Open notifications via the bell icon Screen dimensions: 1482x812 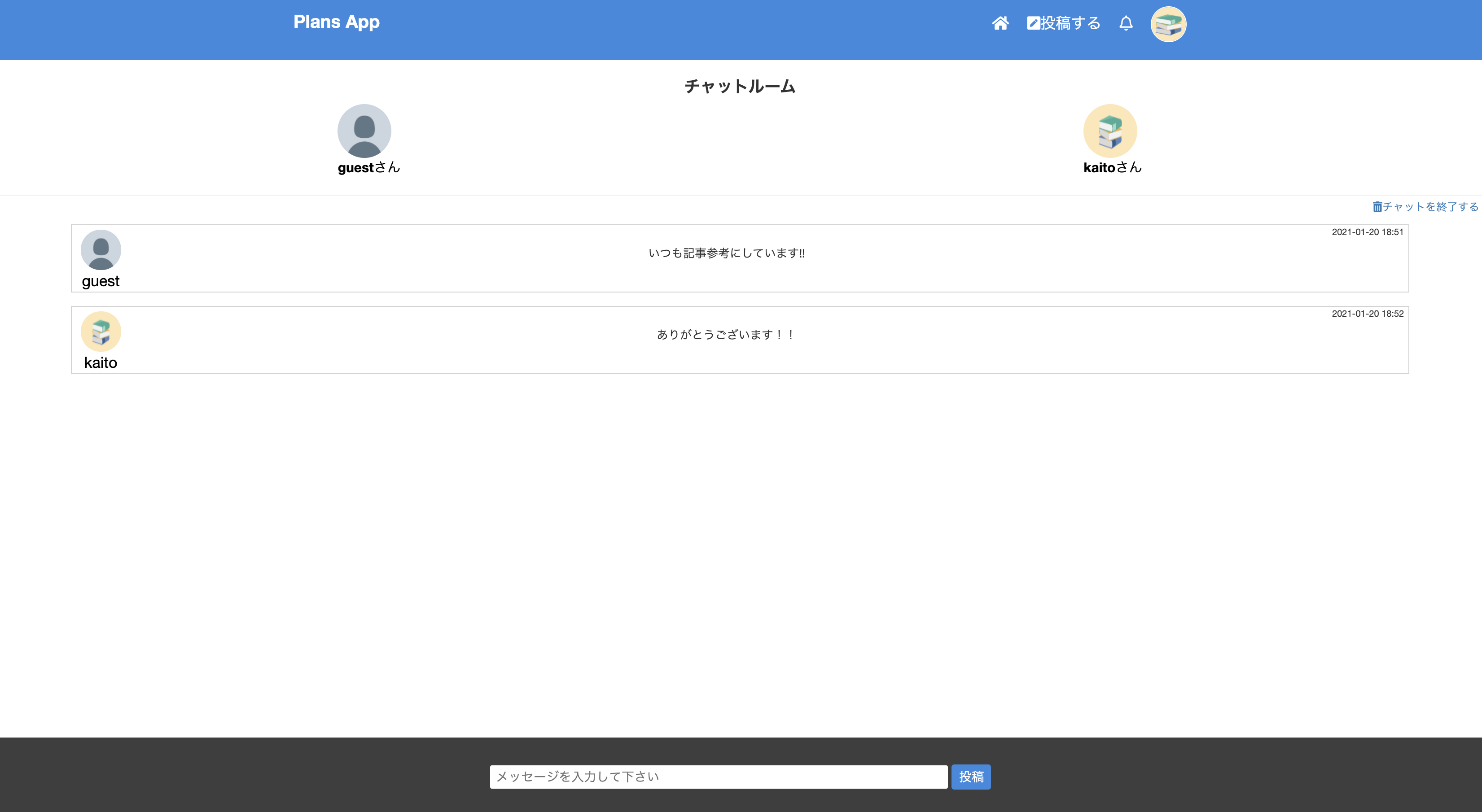click(1126, 24)
